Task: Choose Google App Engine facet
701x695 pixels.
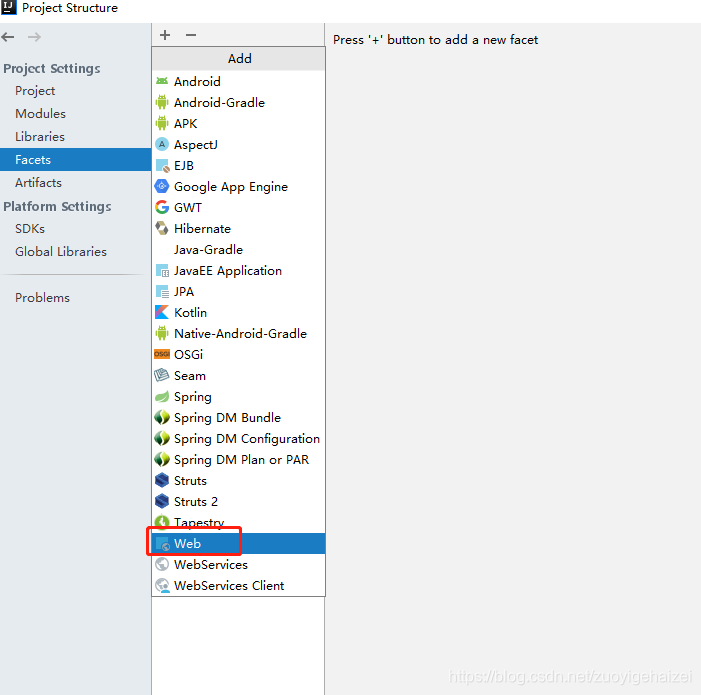Action: click(239, 186)
